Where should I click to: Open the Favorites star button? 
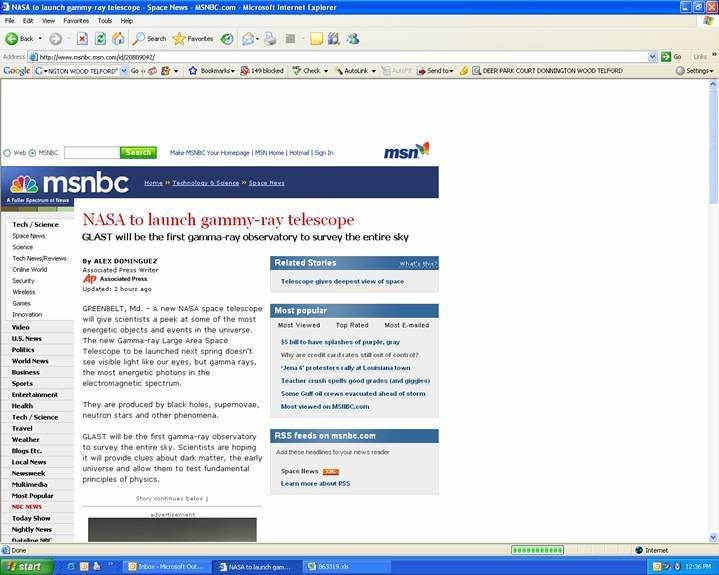193,39
